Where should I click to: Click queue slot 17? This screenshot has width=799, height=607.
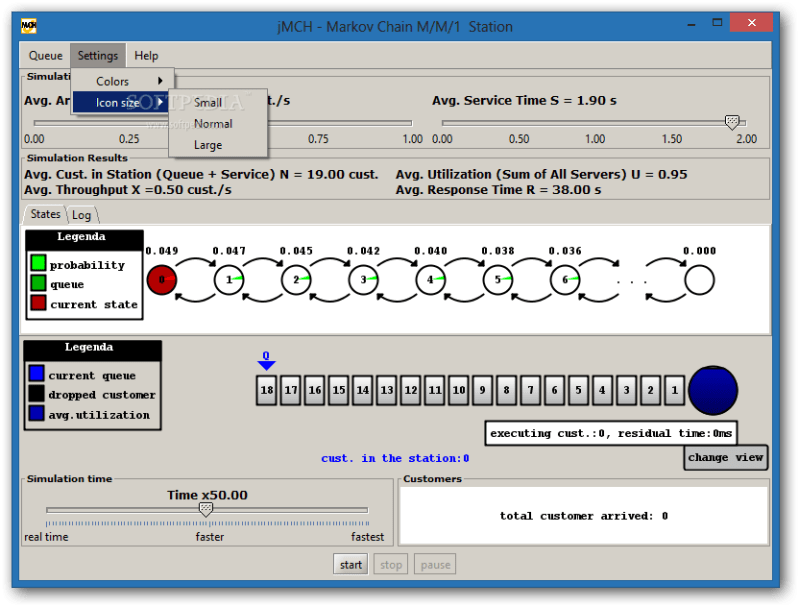[x=290, y=390]
